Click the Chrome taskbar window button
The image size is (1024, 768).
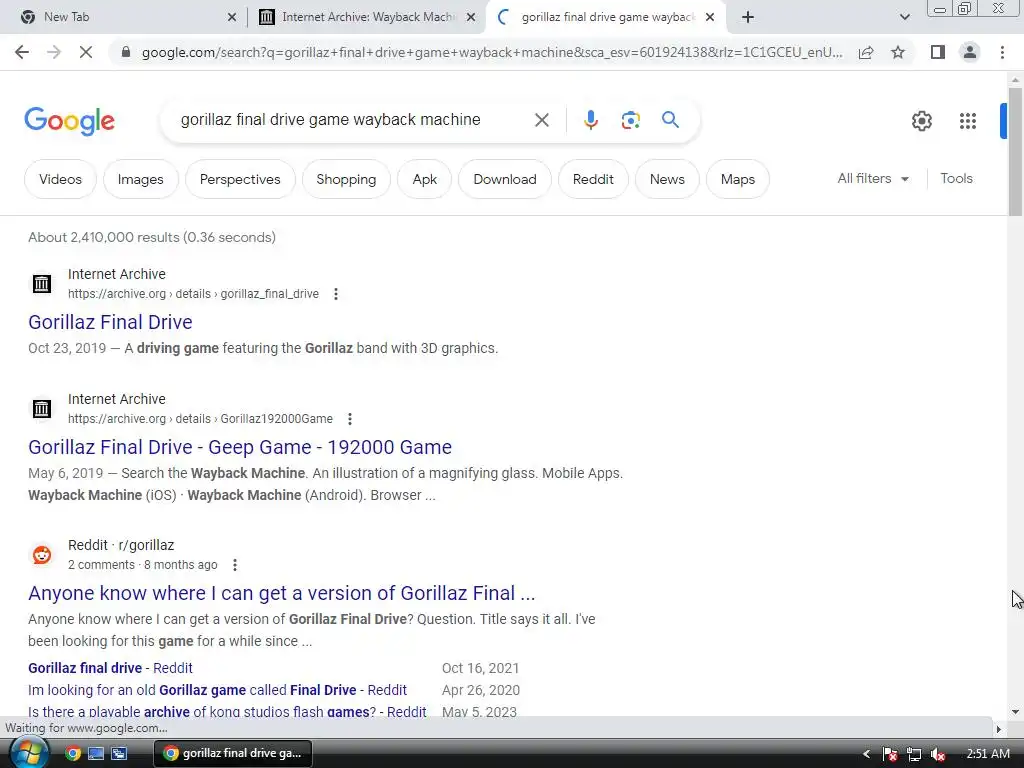[x=232, y=753]
